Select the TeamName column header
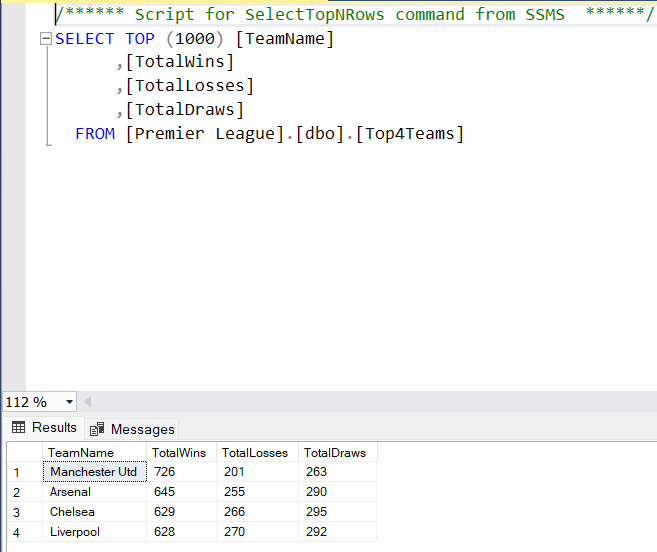Viewport: 657px width, 552px height. pos(81,453)
